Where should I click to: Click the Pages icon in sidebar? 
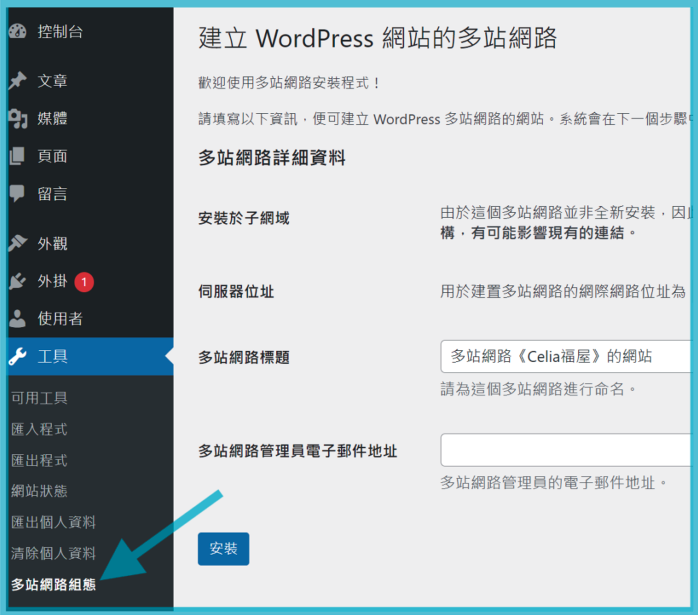tap(17, 156)
